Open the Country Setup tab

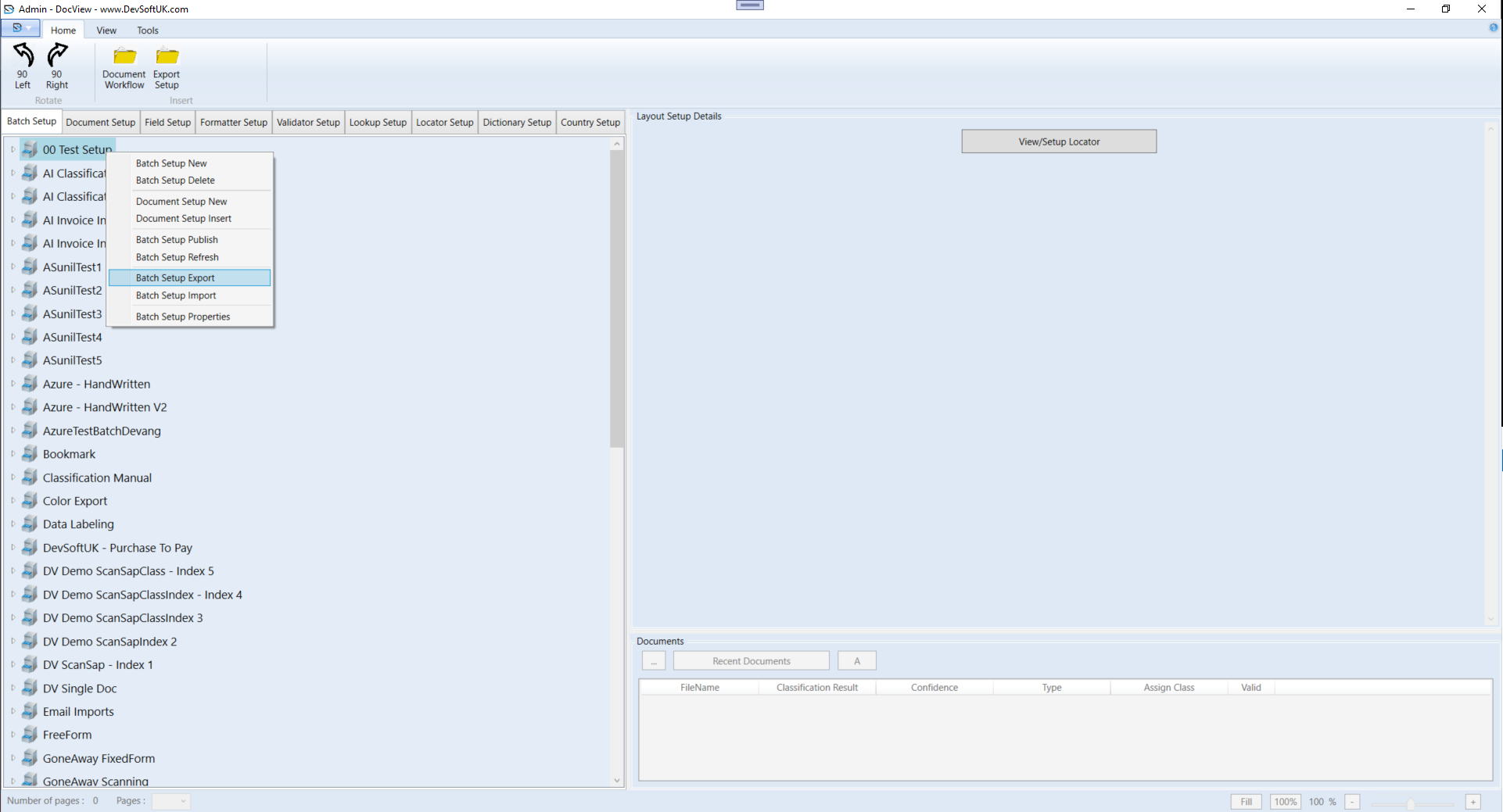click(590, 123)
